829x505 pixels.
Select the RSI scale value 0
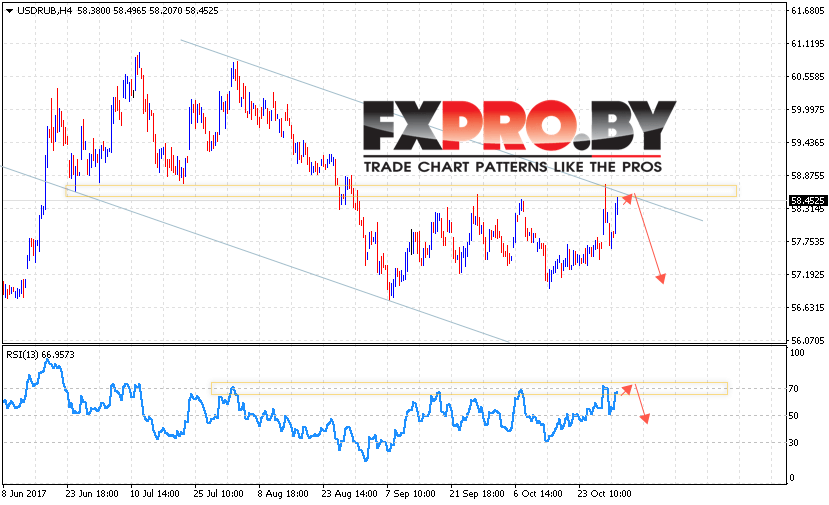791,478
